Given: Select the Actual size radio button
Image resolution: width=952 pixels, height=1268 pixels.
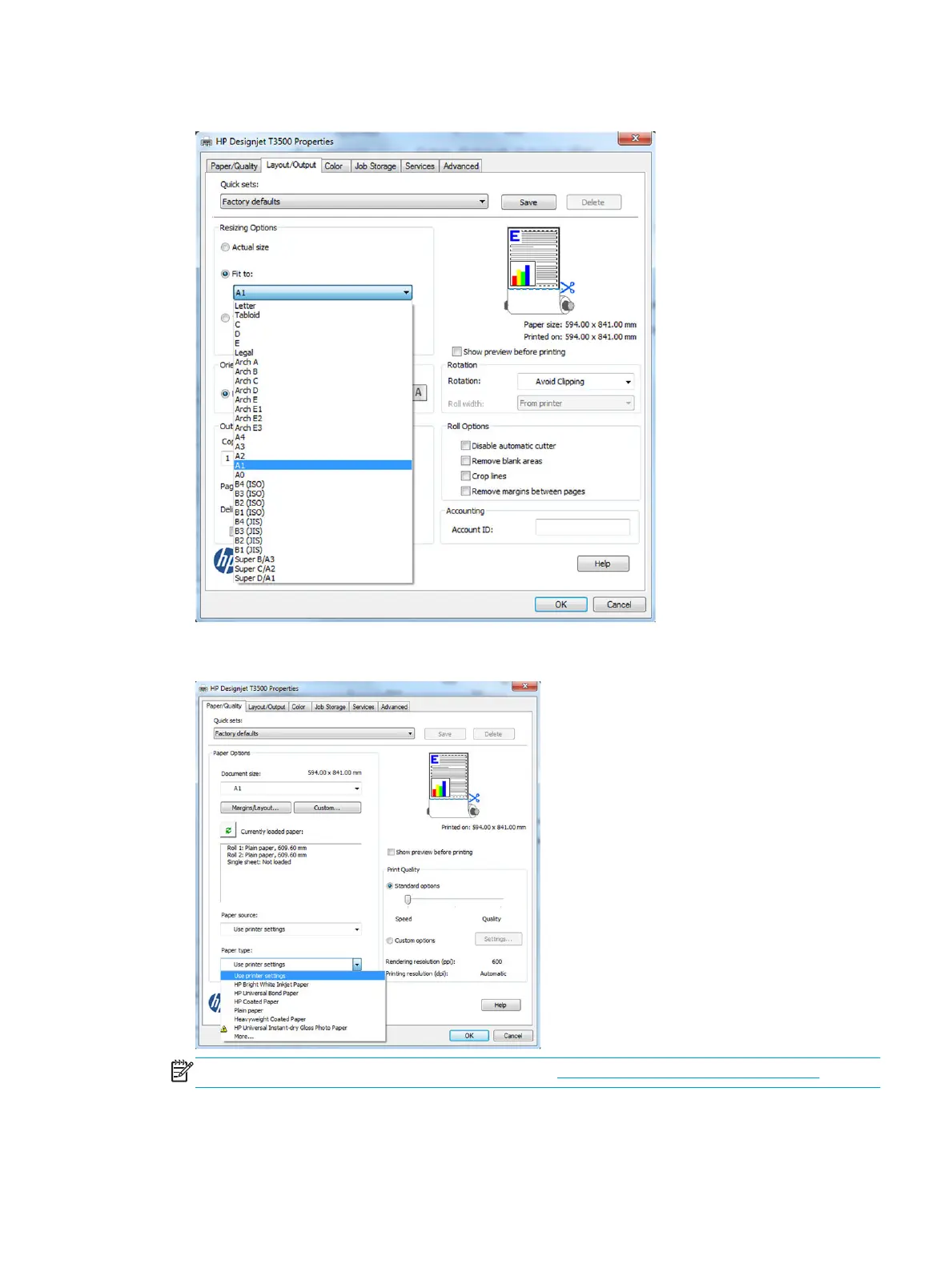Looking at the screenshot, I should (225, 247).
